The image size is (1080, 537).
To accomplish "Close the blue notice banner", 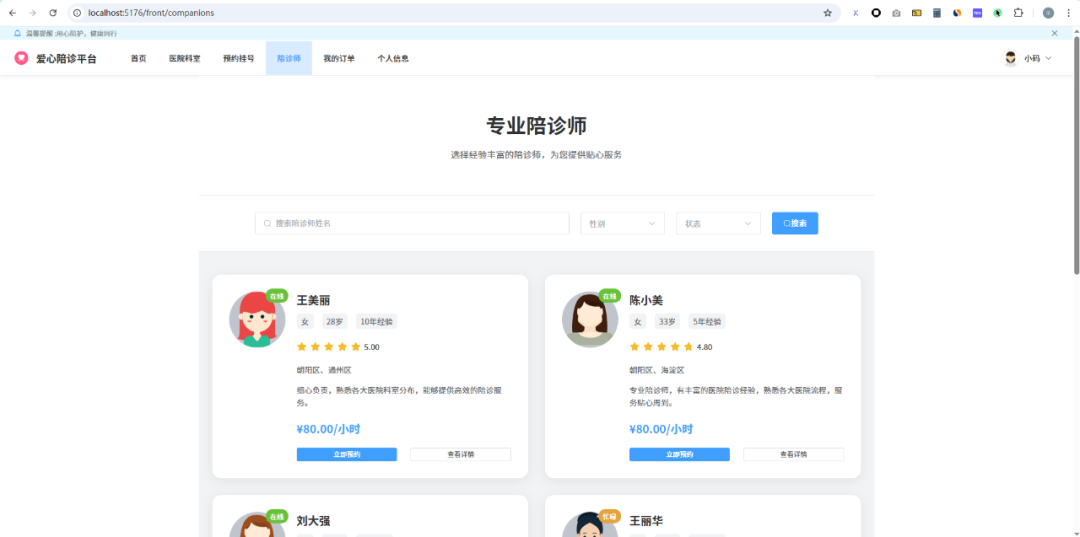I will (1055, 33).
